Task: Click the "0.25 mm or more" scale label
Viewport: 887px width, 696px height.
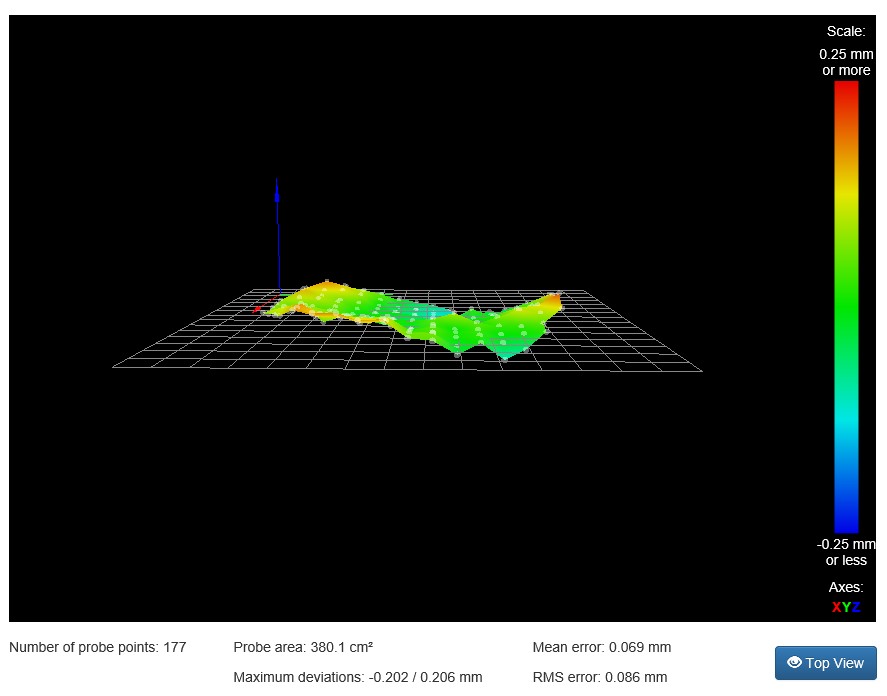Action: pos(846,62)
